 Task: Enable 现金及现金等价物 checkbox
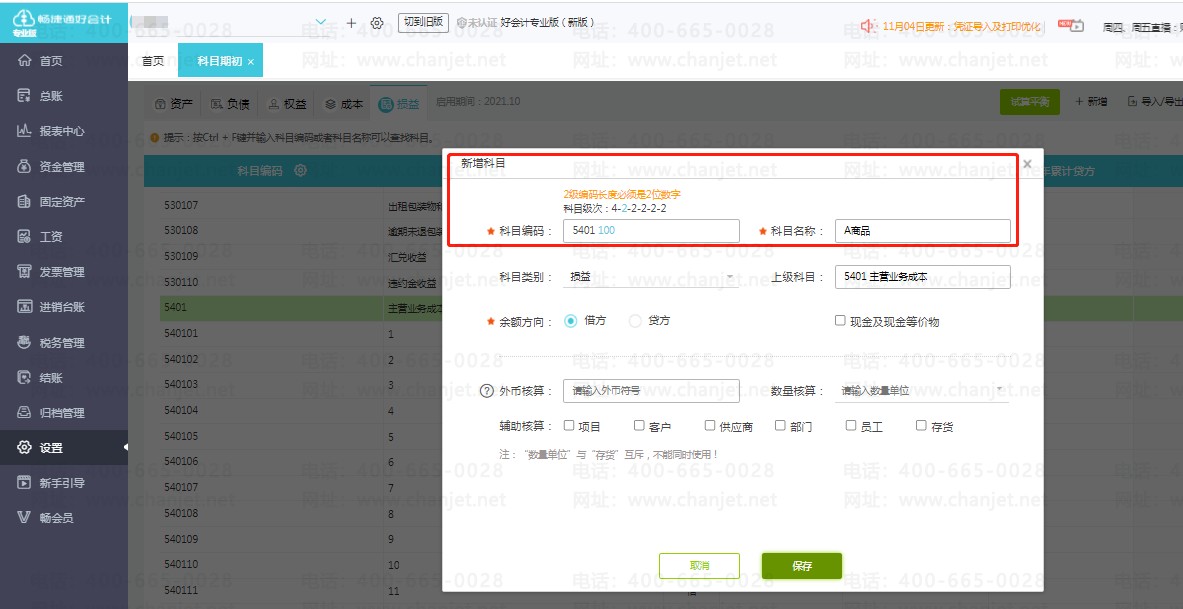[x=840, y=321]
